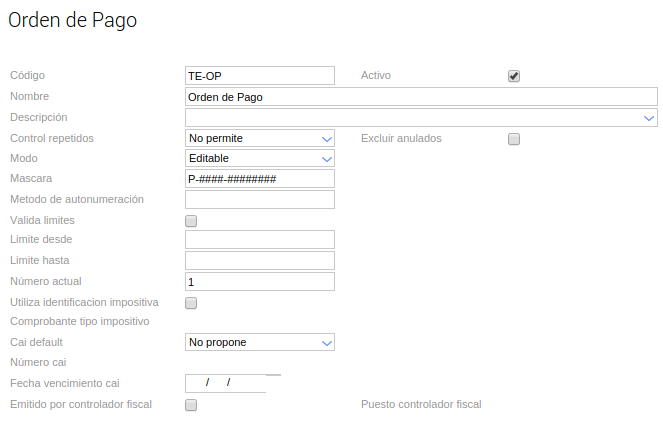Focus the Limite hasta input box
The width and height of the screenshot is (663, 427).
tap(259, 261)
